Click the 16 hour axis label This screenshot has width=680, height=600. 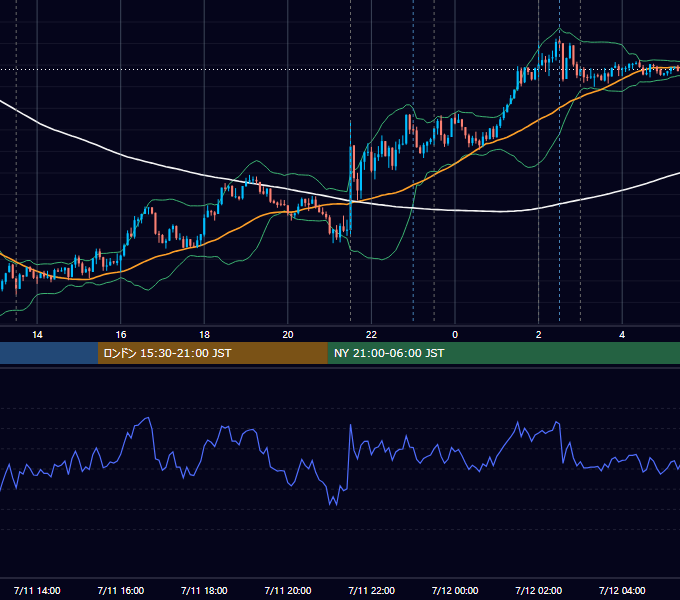[x=121, y=335]
